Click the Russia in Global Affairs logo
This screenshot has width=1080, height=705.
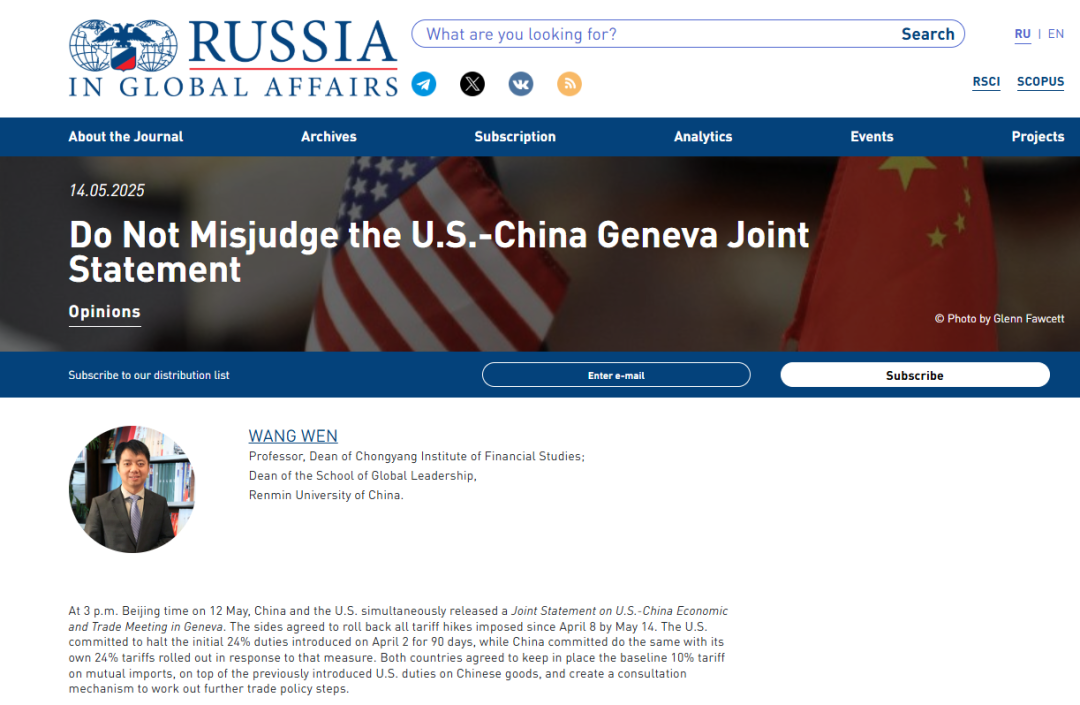233,58
